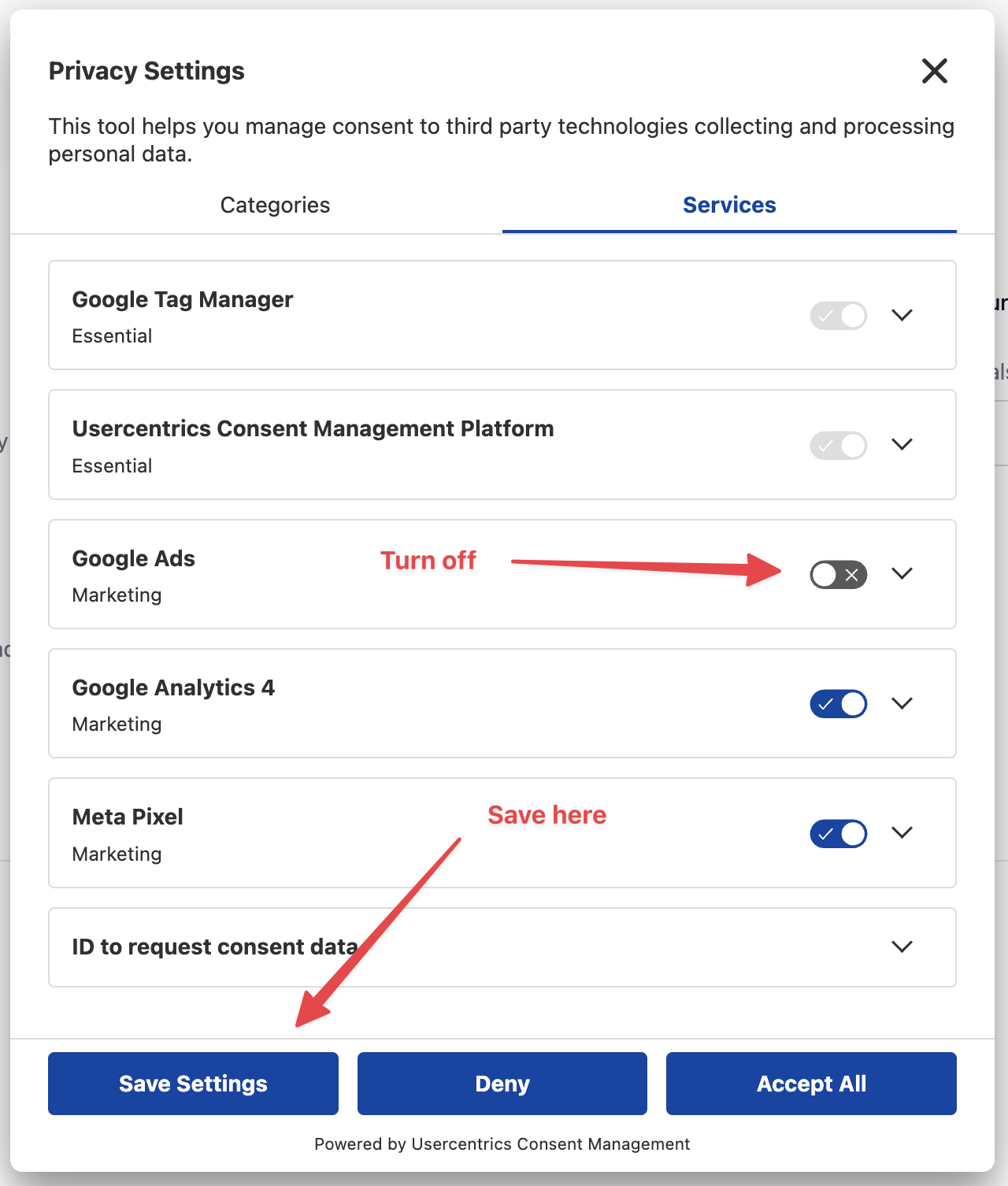Switch to the Categories tab
Screen dimensions: 1008x1186
point(275,206)
